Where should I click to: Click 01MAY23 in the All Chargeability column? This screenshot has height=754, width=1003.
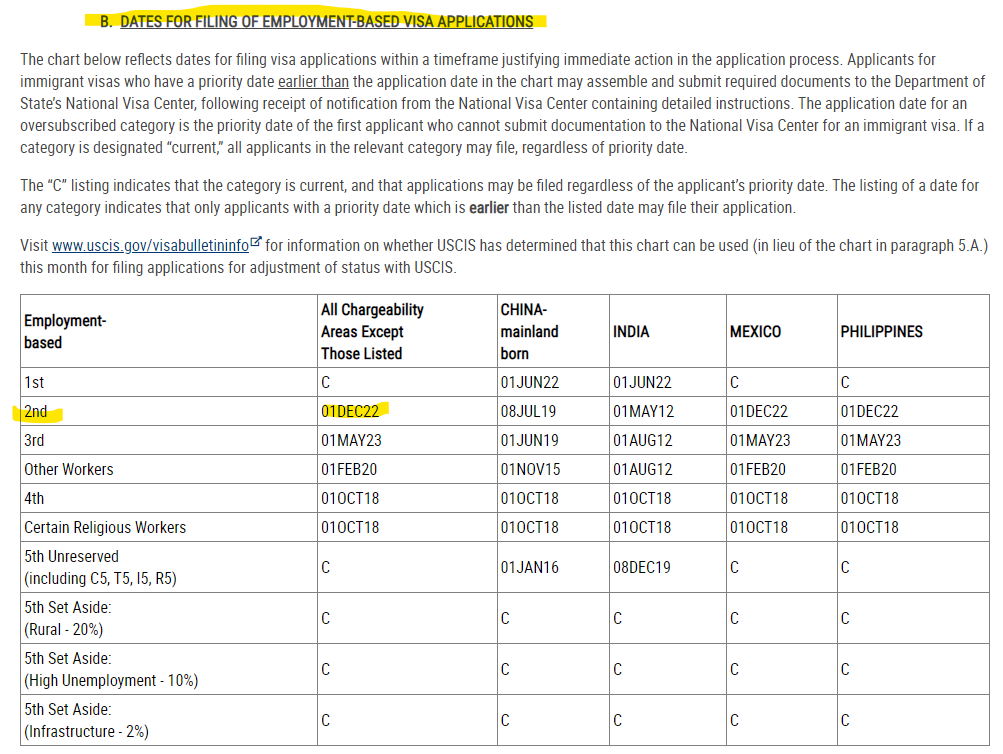(x=351, y=440)
